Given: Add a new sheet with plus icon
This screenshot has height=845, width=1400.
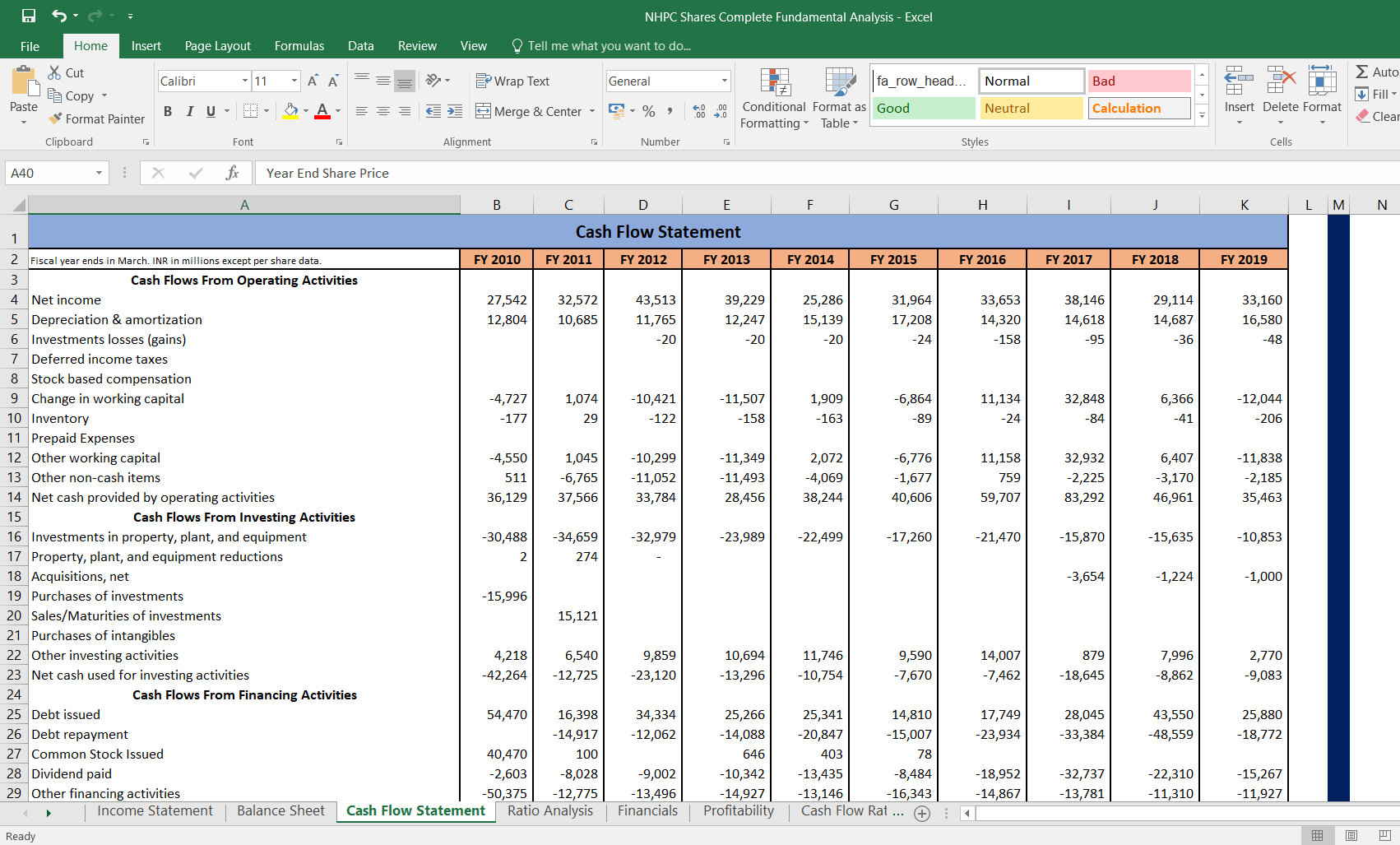Looking at the screenshot, I should [922, 814].
